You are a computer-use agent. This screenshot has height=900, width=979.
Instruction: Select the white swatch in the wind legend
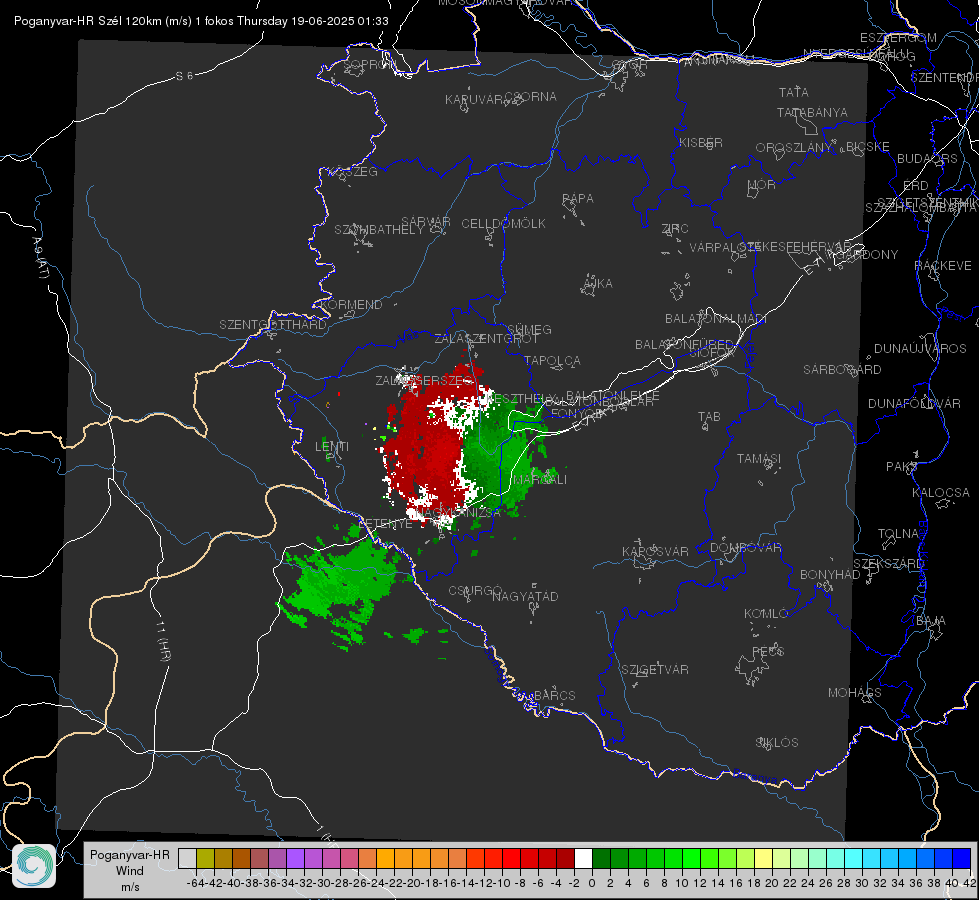tap(583, 858)
